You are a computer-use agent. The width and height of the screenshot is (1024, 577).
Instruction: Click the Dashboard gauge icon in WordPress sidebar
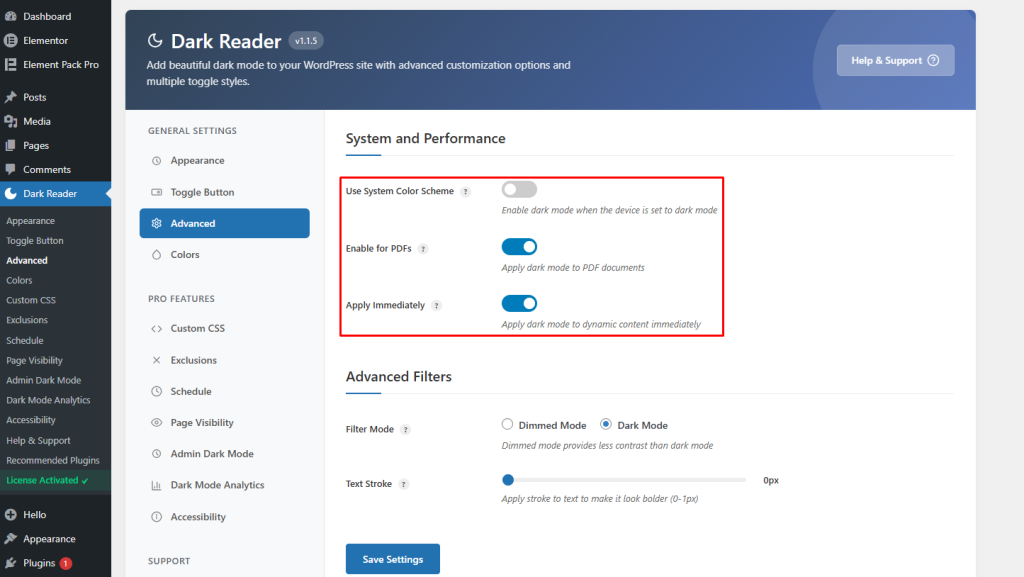pos(10,16)
